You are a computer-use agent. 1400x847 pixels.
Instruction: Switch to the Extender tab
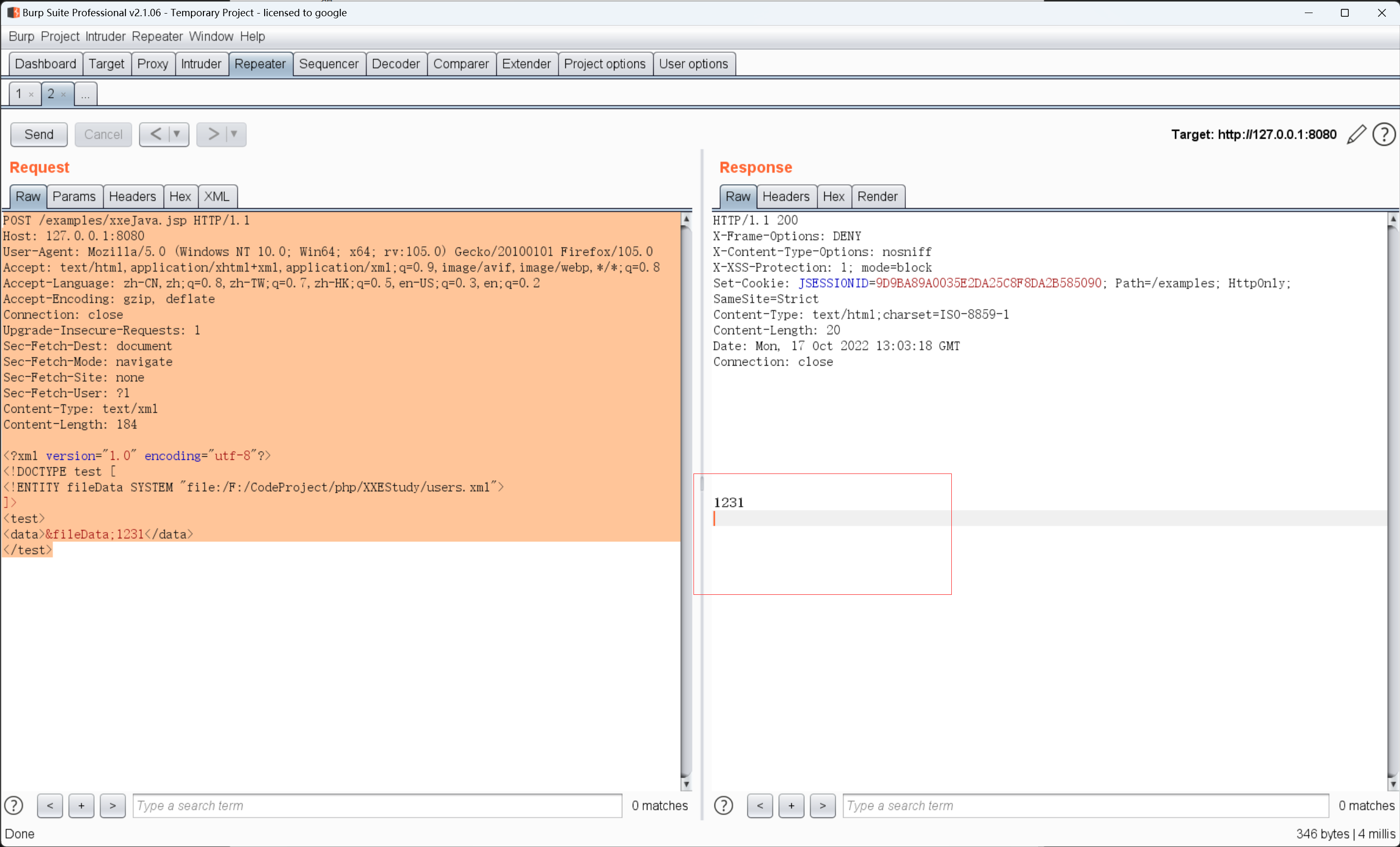[527, 64]
